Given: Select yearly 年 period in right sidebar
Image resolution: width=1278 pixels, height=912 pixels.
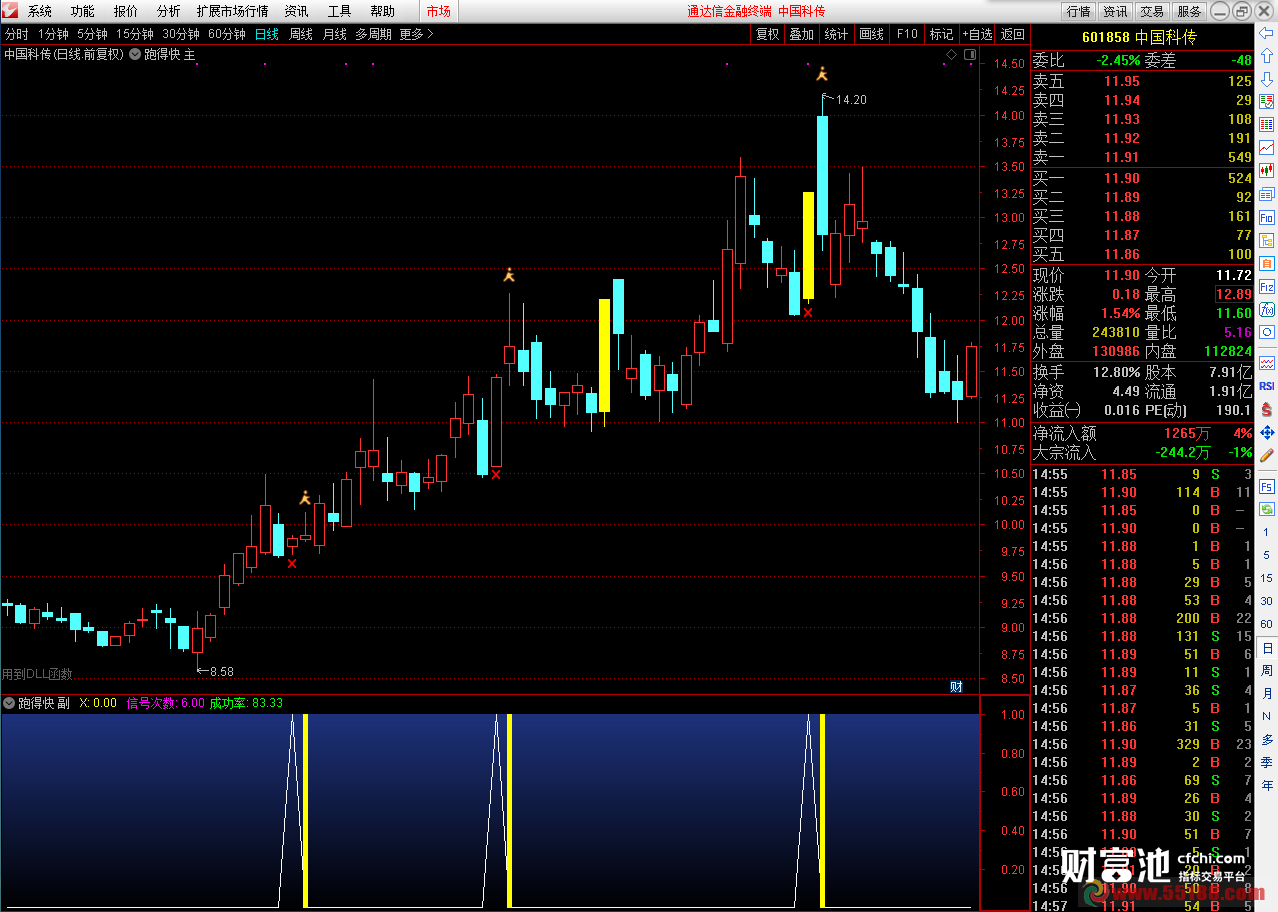Looking at the screenshot, I should (x=1267, y=786).
